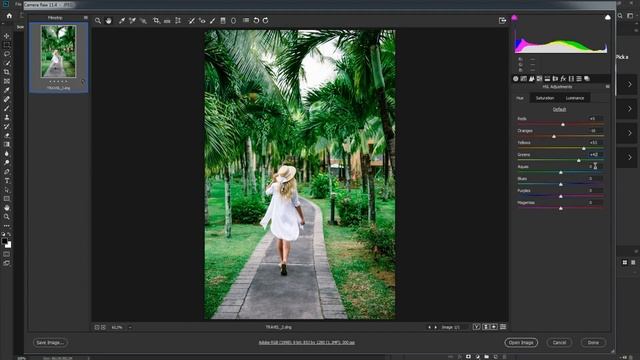Open the Snapshots panel icon
Viewport: 640px width, 360px height.
point(587,79)
